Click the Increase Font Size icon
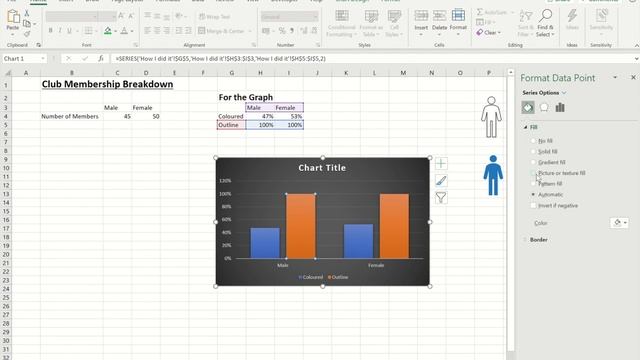Viewport: 640px width, 360px height. click(121, 16)
